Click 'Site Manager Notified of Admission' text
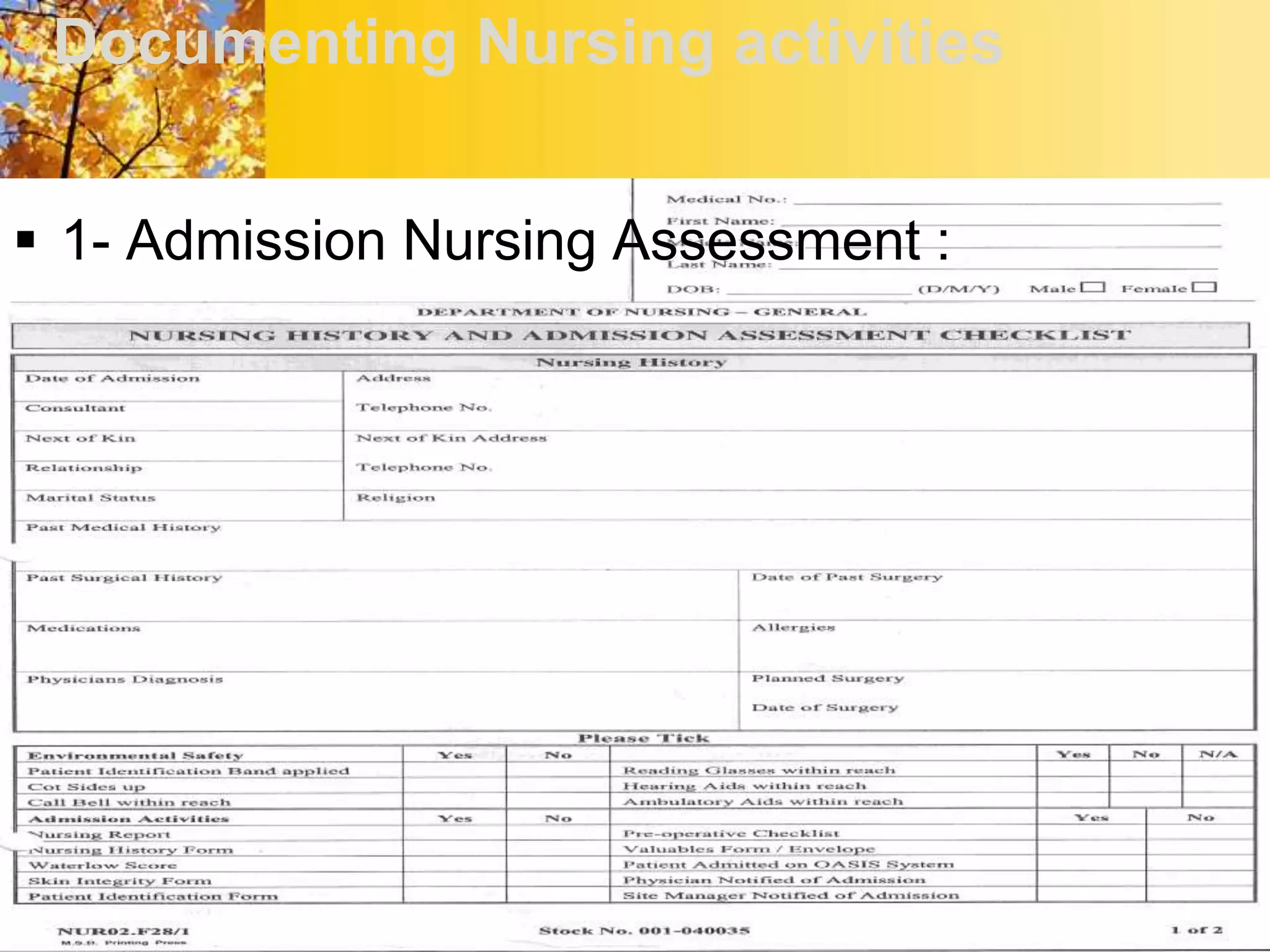This screenshot has width=1270, height=952. [791, 896]
